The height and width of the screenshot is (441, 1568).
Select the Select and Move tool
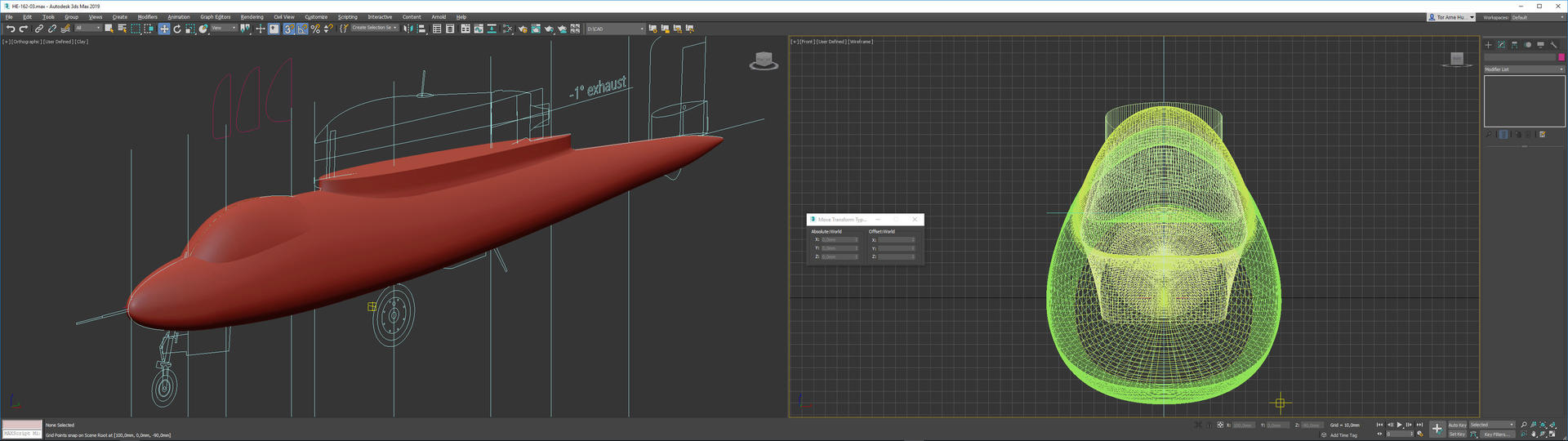point(164,29)
